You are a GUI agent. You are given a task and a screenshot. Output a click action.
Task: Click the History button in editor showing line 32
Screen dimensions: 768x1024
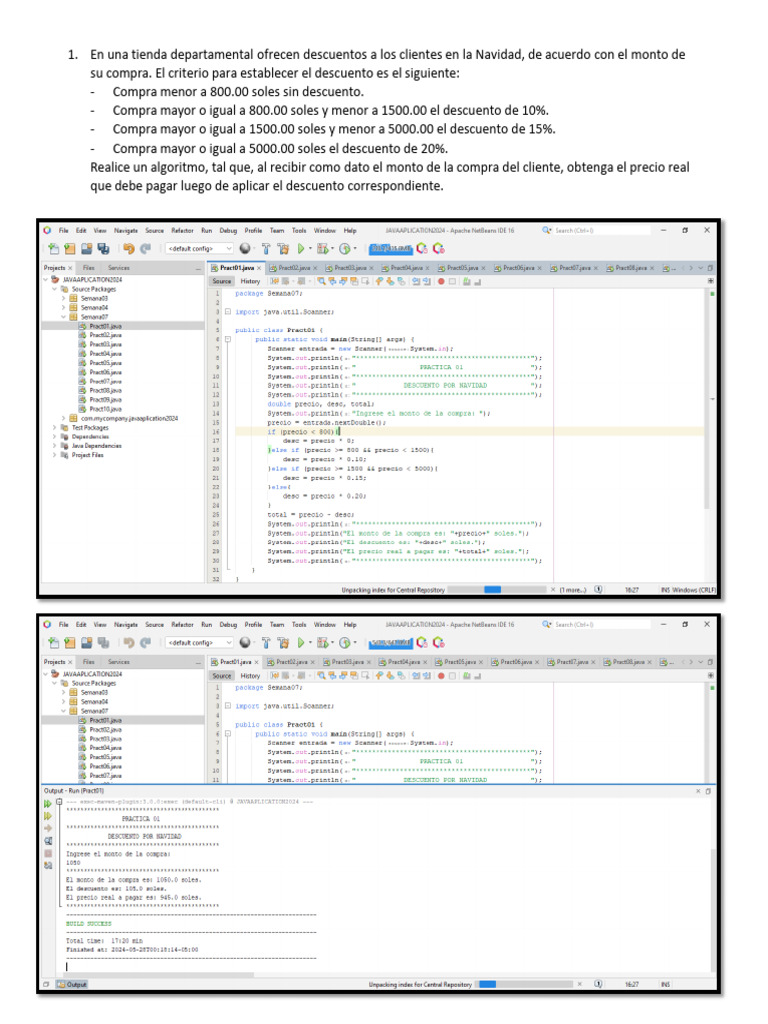(x=250, y=281)
